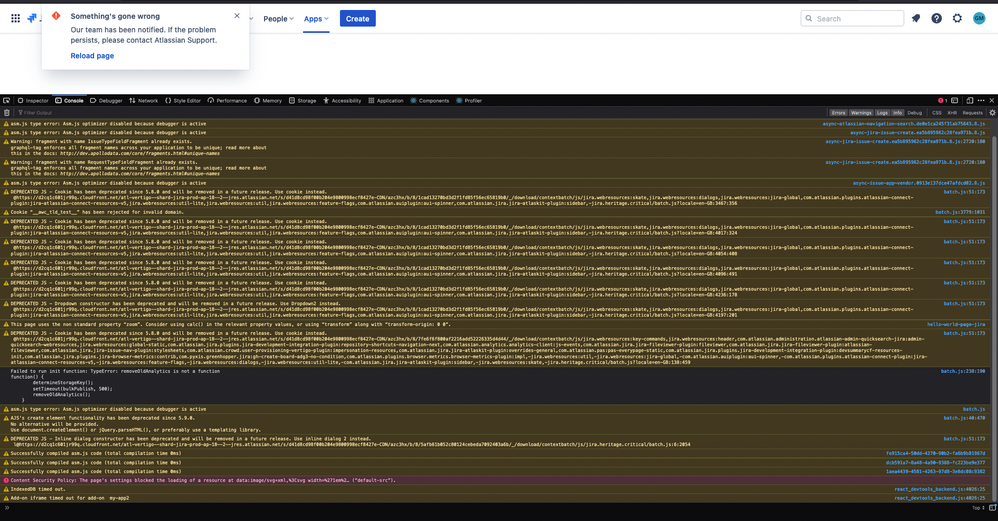Toggle the Errors console filter
The width and height of the screenshot is (998, 521).
(x=838, y=113)
